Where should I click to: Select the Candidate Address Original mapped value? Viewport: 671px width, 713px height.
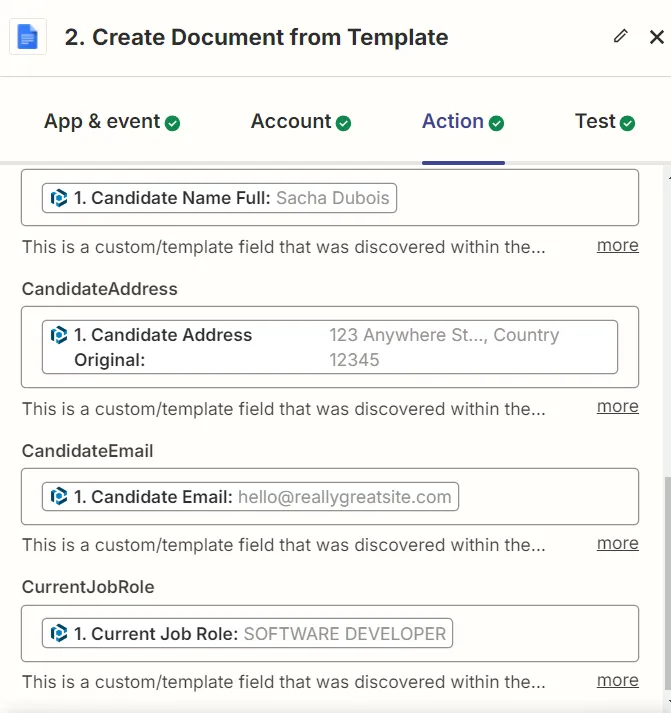330,347
